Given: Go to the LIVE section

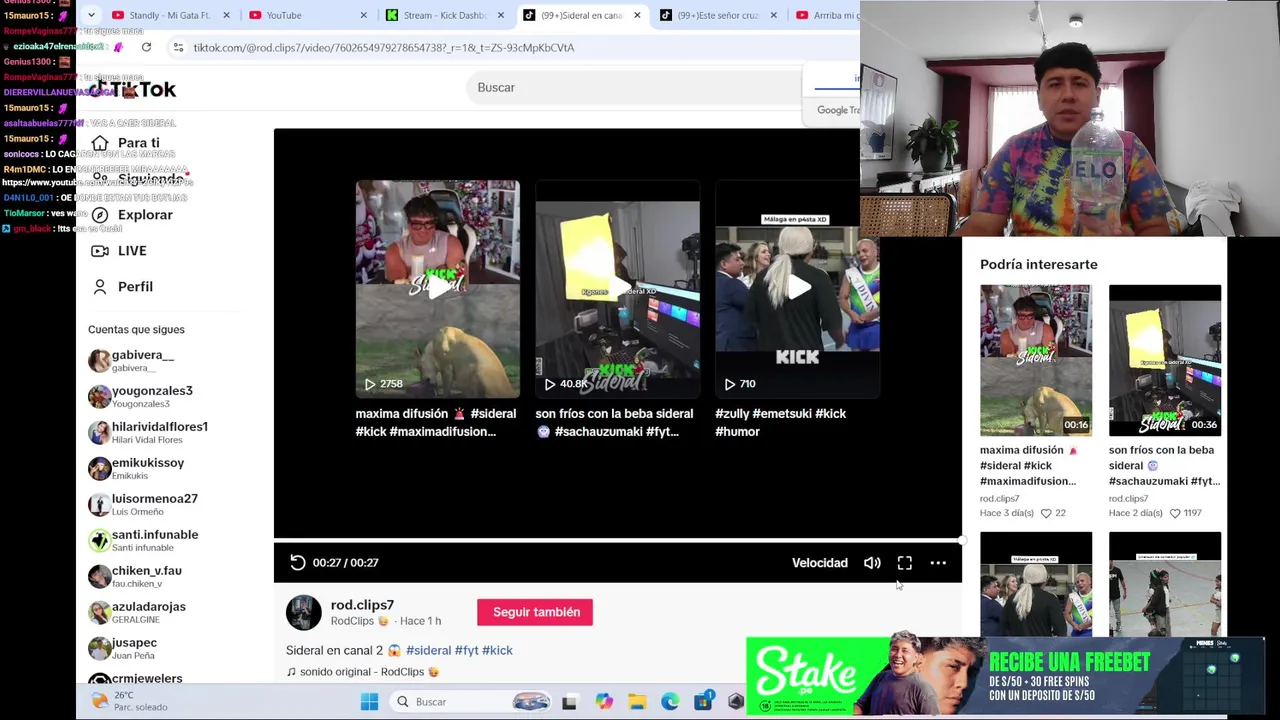Looking at the screenshot, I should point(119,251).
